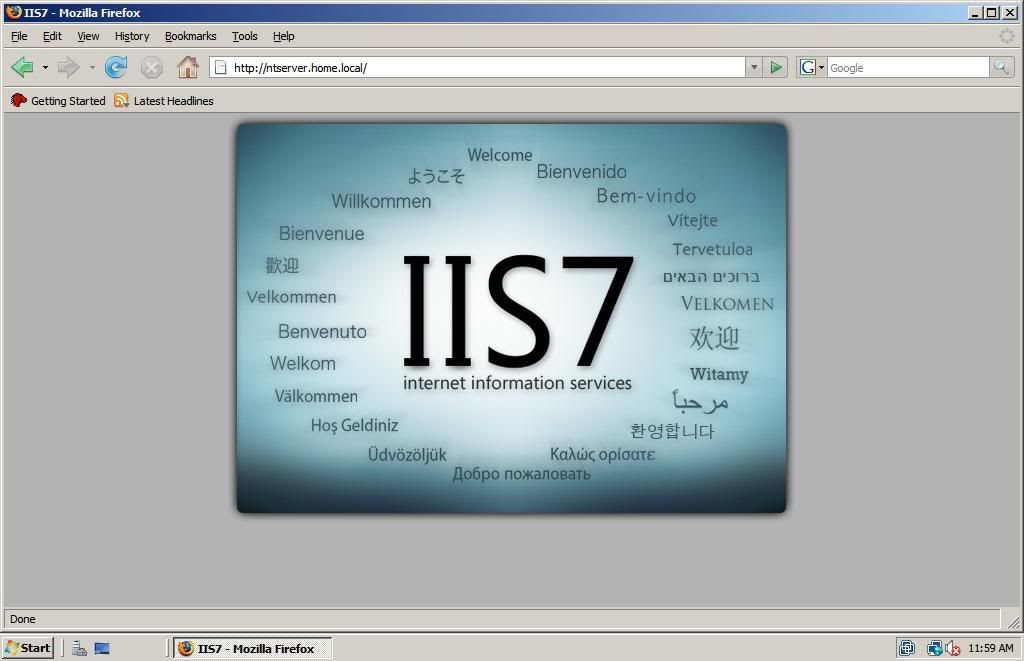
Task: Expand the address bar history dropdown
Action: (x=754, y=67)
